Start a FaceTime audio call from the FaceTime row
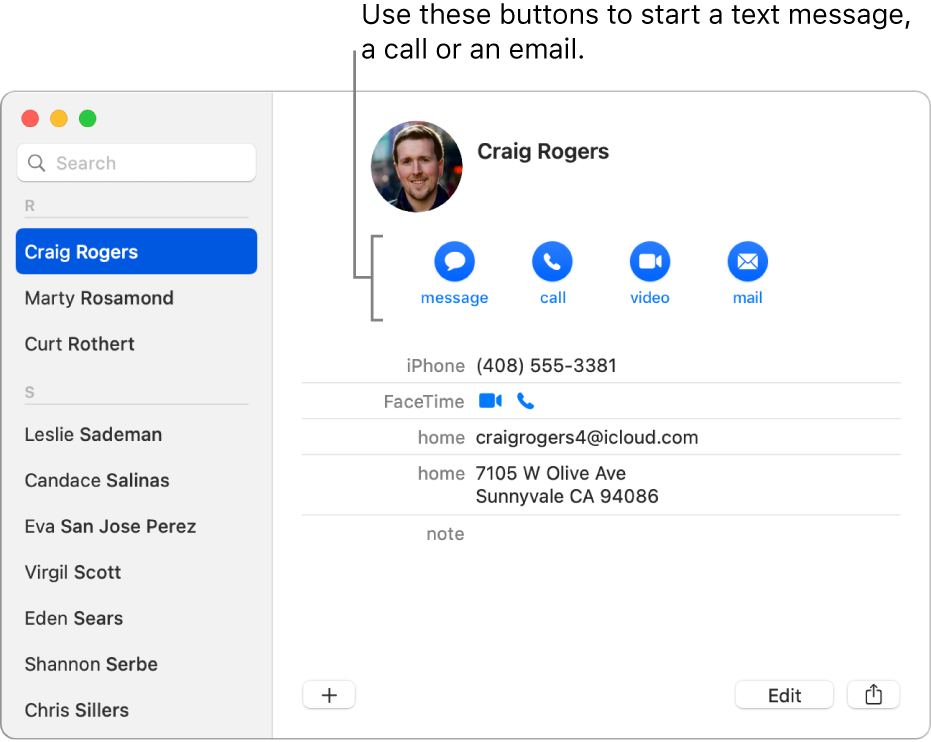The width and height of the screenshot is (931, 742). click(525, 400)
